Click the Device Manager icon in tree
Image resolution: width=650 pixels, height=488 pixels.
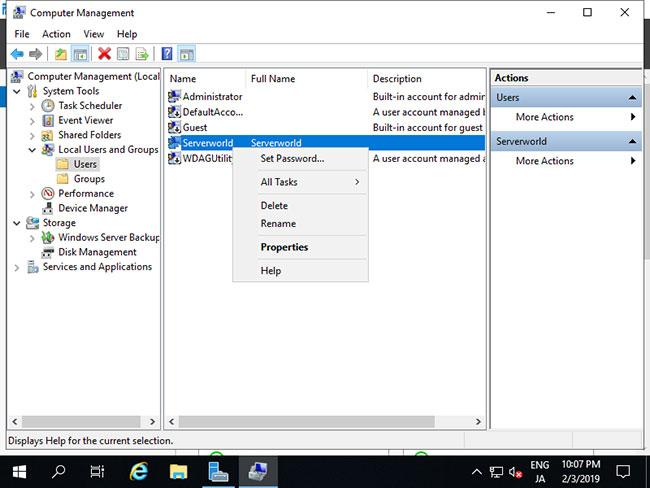(x=48, y=208)
